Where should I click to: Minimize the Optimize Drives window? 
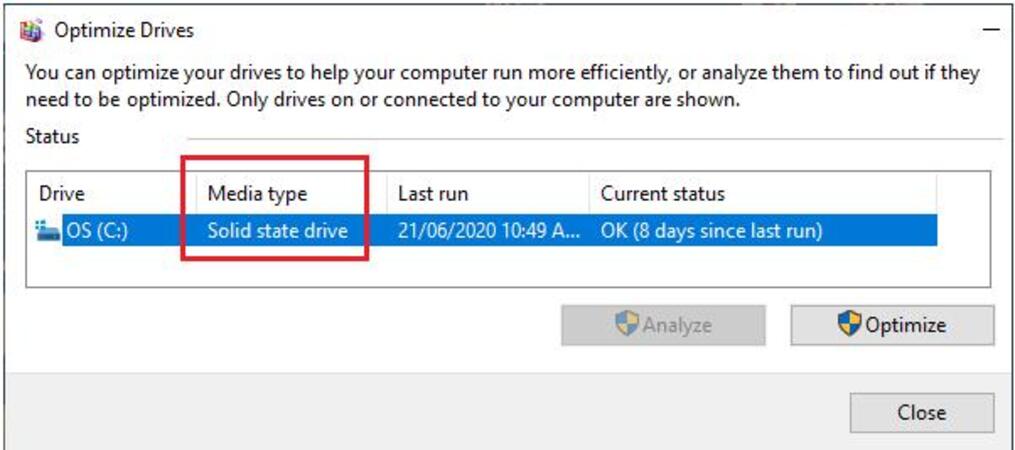point(990,30)
